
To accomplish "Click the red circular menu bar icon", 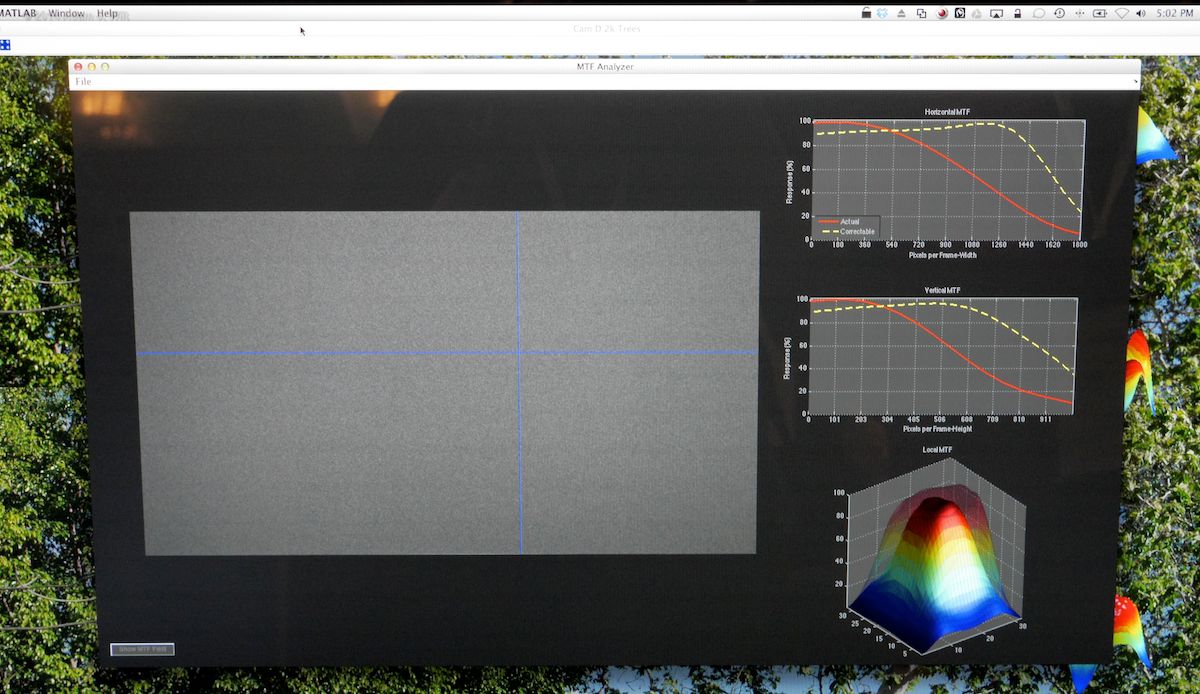I will pos(941,13).
